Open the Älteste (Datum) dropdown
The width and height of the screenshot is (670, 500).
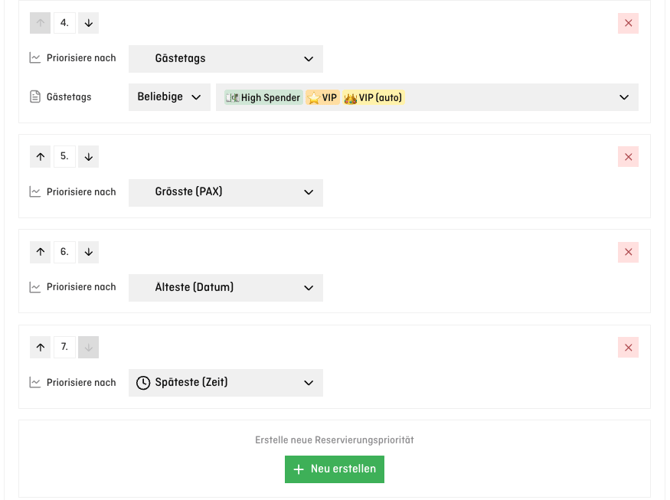click(225, 288)
